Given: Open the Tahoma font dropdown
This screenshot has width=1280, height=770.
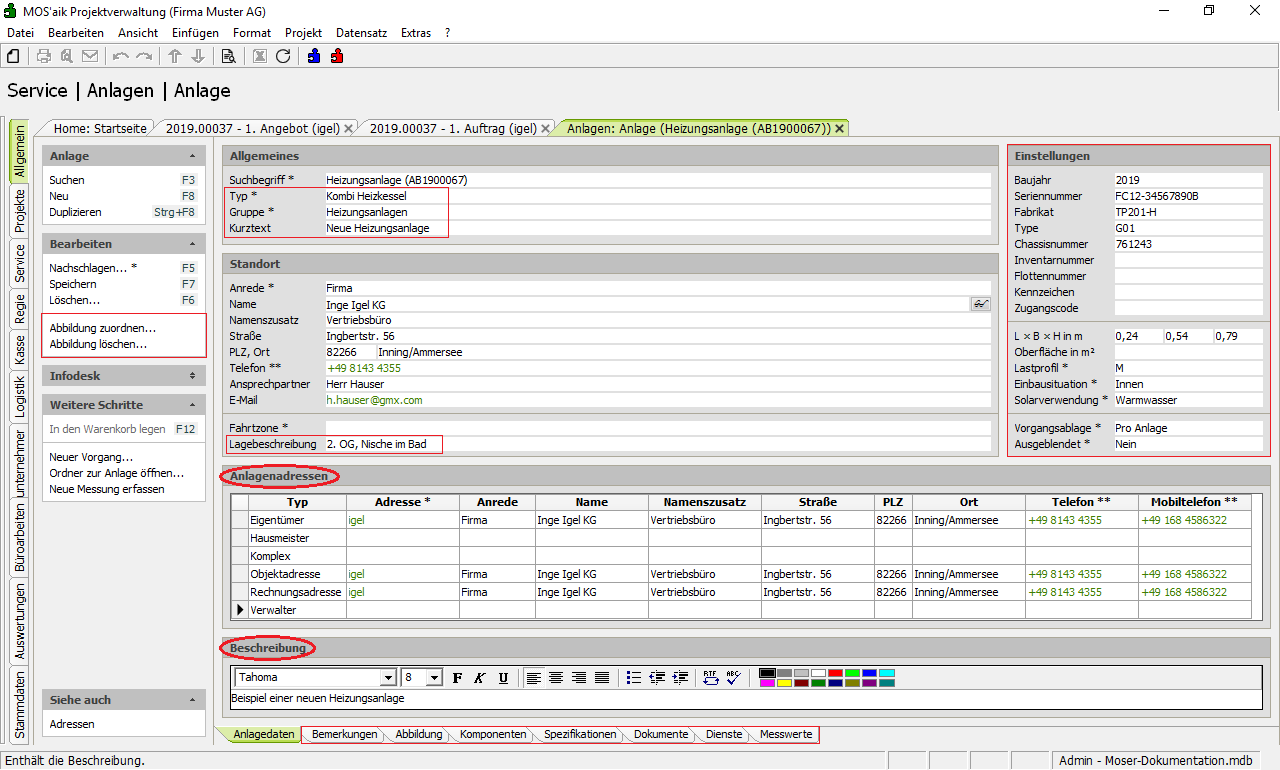Looking at the screenshot, I should [x=388, y=678].
